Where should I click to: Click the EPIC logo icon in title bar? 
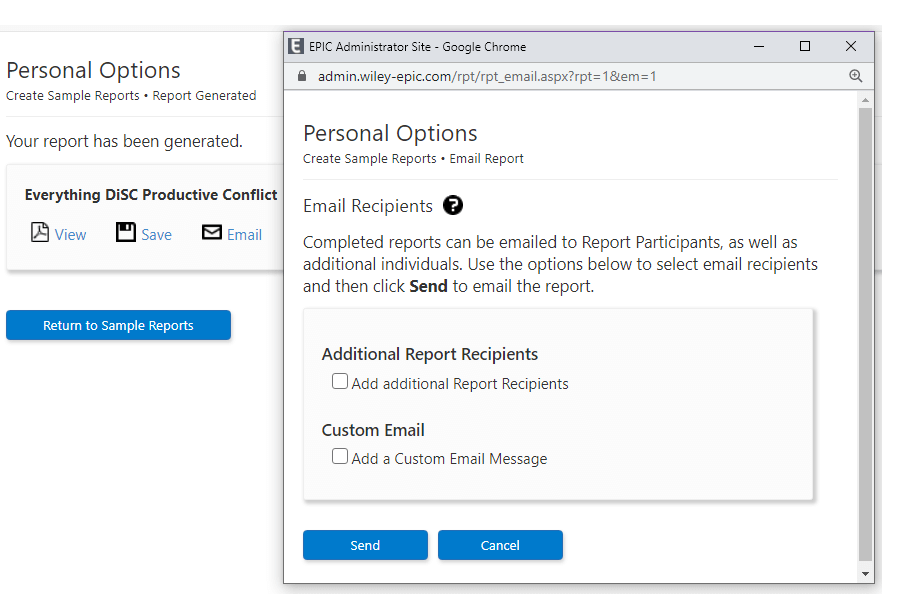[x=296, y=46]
